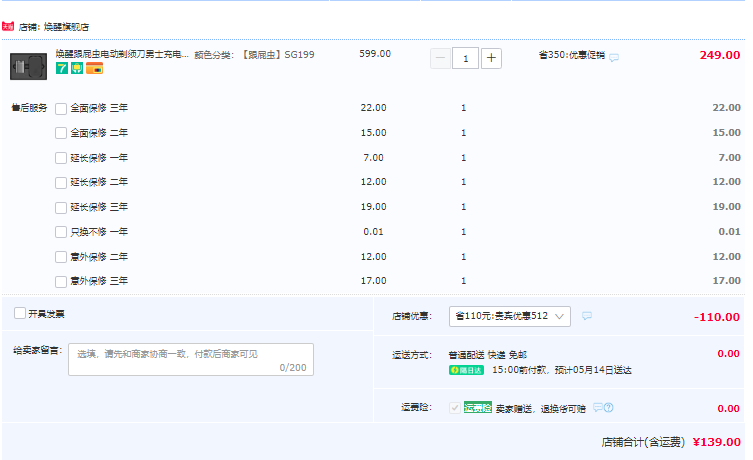The image size is (753, 460).
Task: Click the Tmall logo beside the store name
Action: [8, 26]
